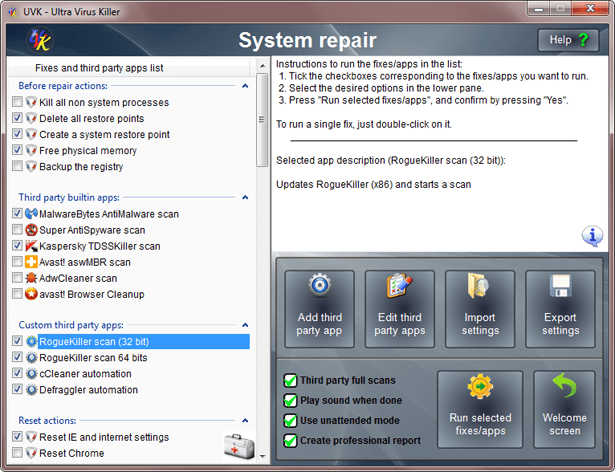The width and height of the screenshot is (615, 472).
Task: Click shield icon beside Create a system restore point
Action: pyautogui.click(x=31, y=135)
